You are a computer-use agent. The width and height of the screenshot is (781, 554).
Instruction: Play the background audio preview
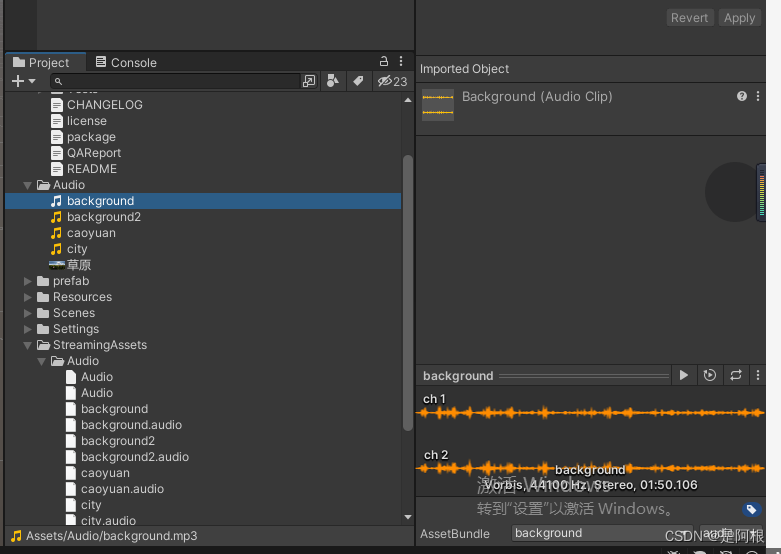[684, 375]
